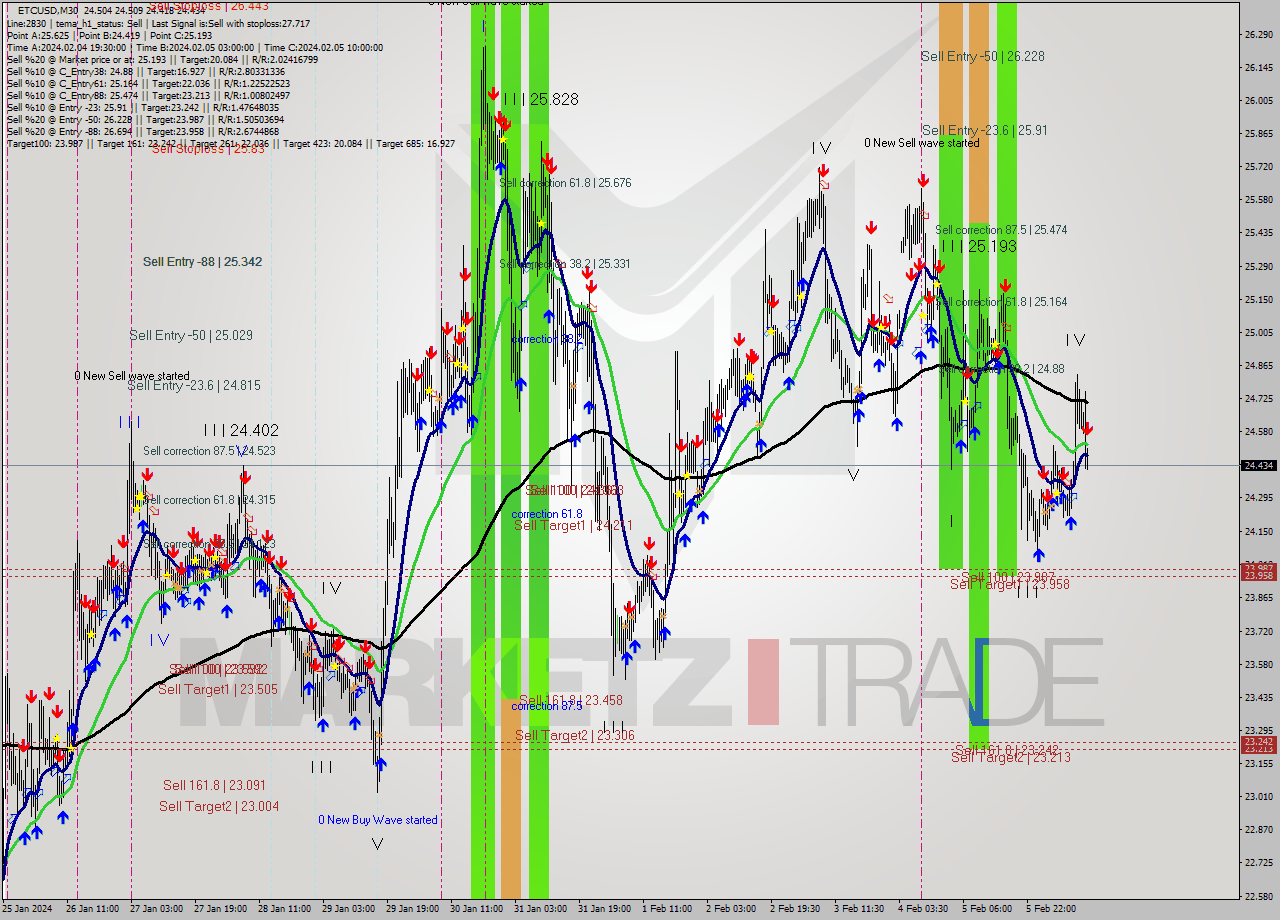Click the 25.580 price axis value

1258,200
